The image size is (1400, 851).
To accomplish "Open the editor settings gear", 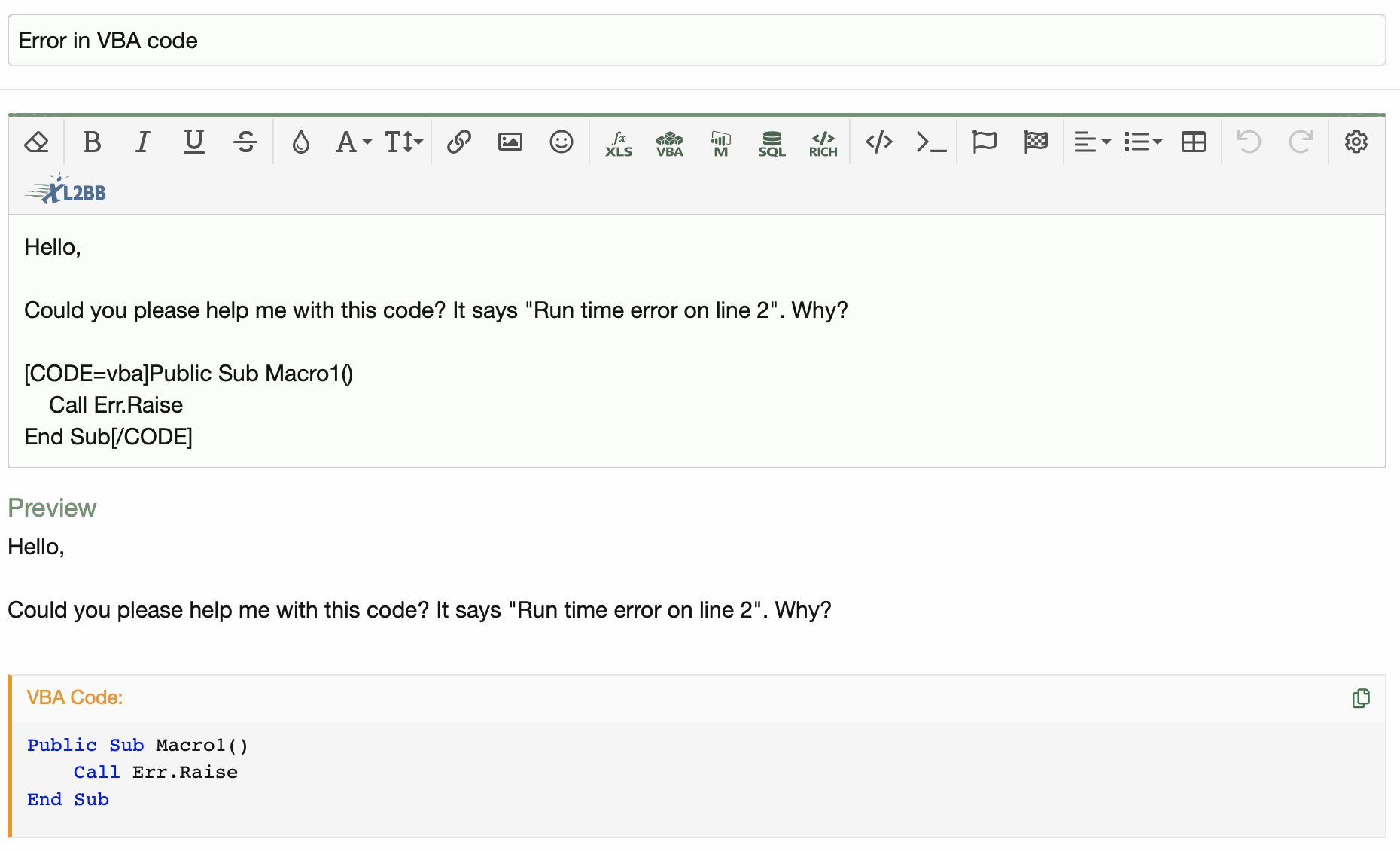I will (1356, 142).
